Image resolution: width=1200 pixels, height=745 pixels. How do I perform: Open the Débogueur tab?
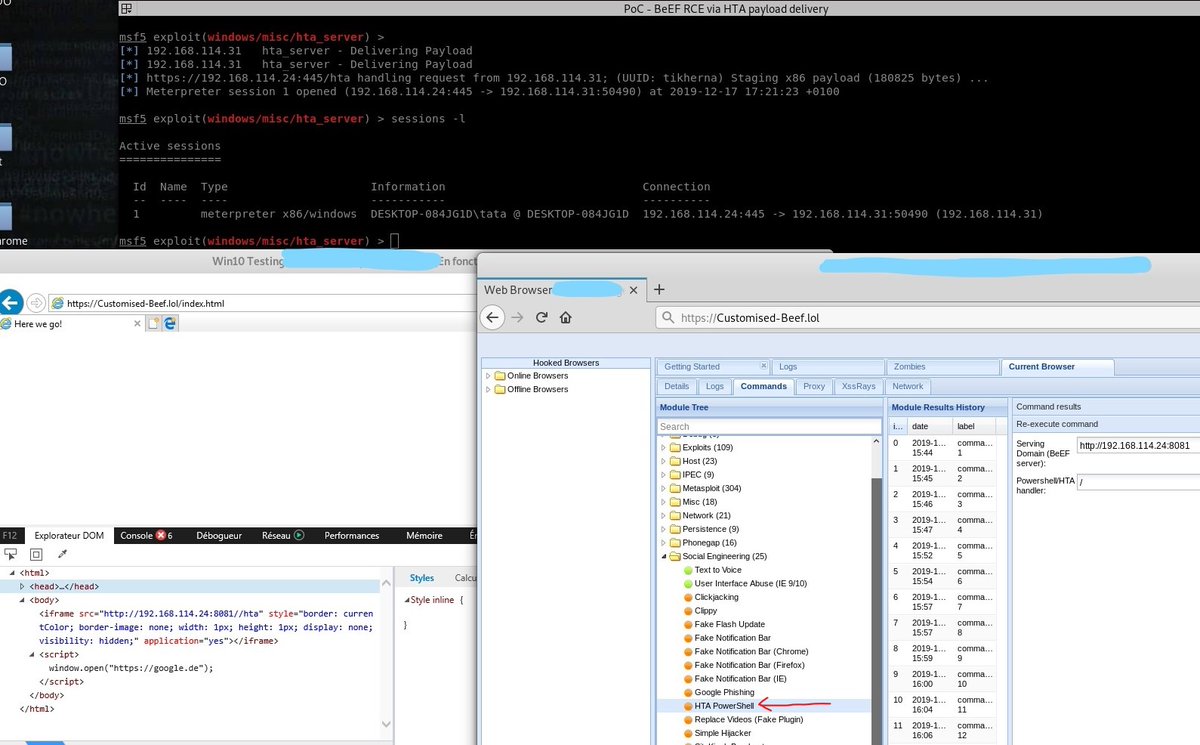[x=219, y=535]
